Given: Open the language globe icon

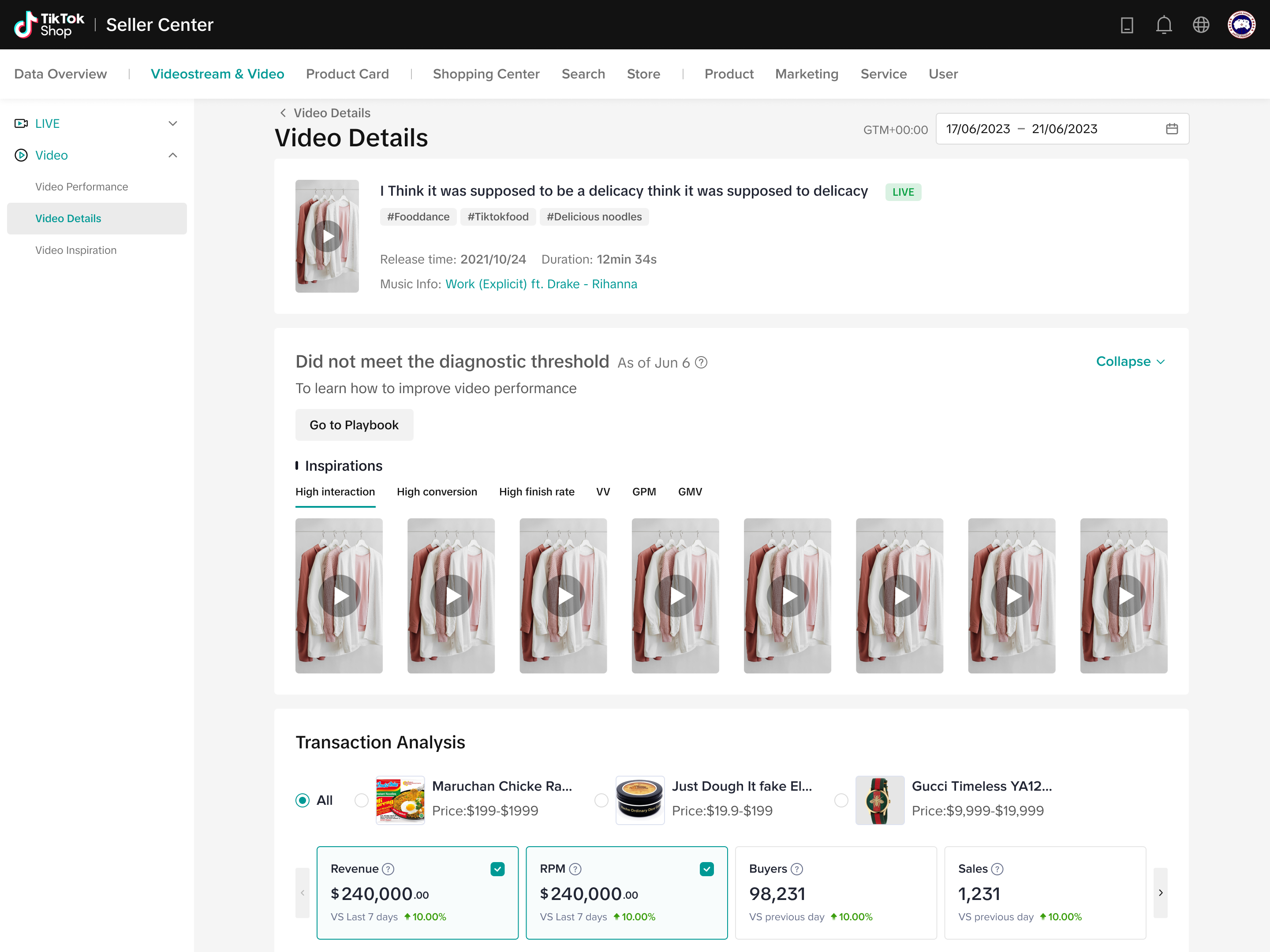Looking at the screenshot, I should tap(1200, 25).
